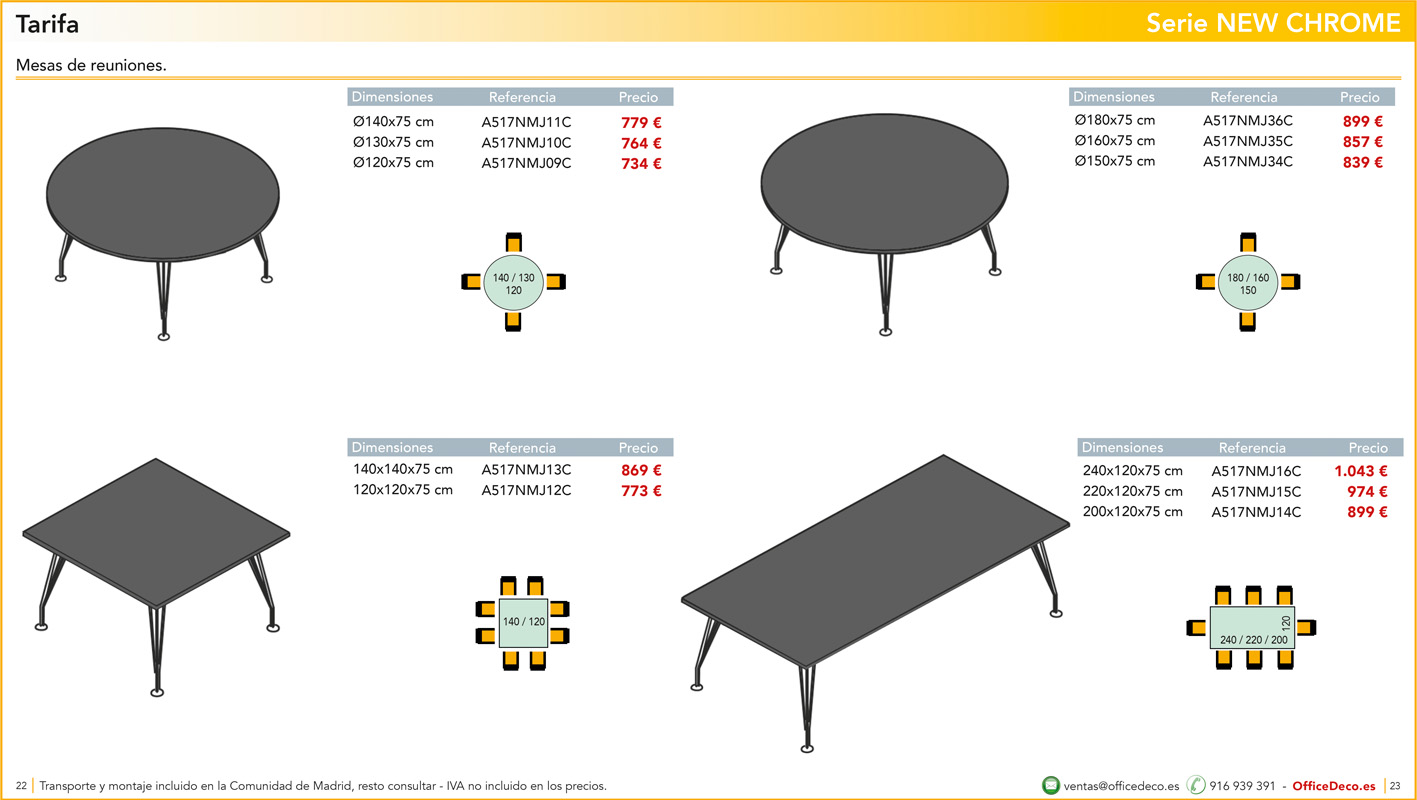Click the 764 € price
This screenshot has width=1417, height=800.
click(641, 143)
